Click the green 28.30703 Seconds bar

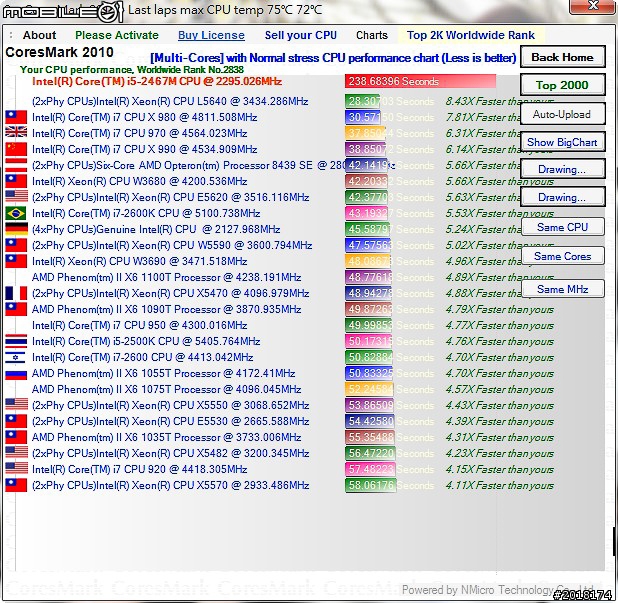[362, 101]
